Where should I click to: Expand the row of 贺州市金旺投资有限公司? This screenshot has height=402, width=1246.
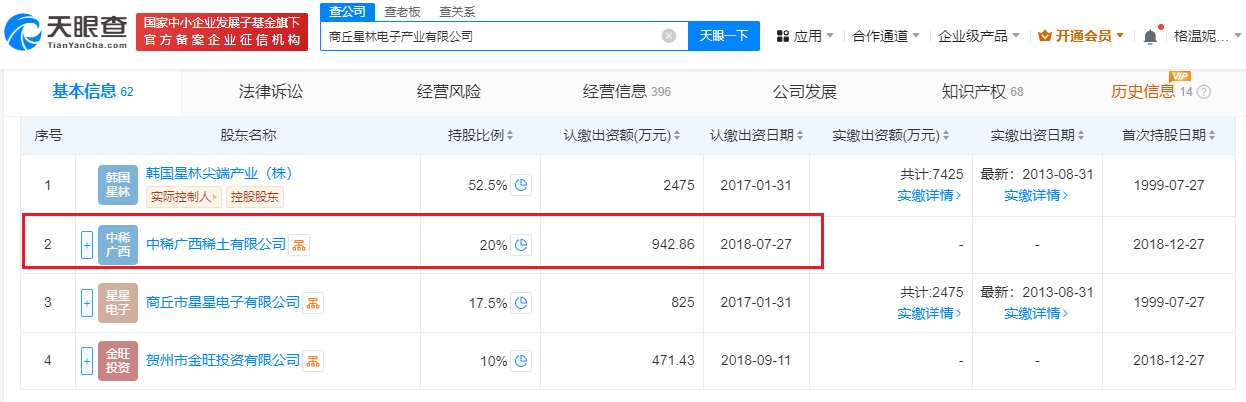(87, 360)
